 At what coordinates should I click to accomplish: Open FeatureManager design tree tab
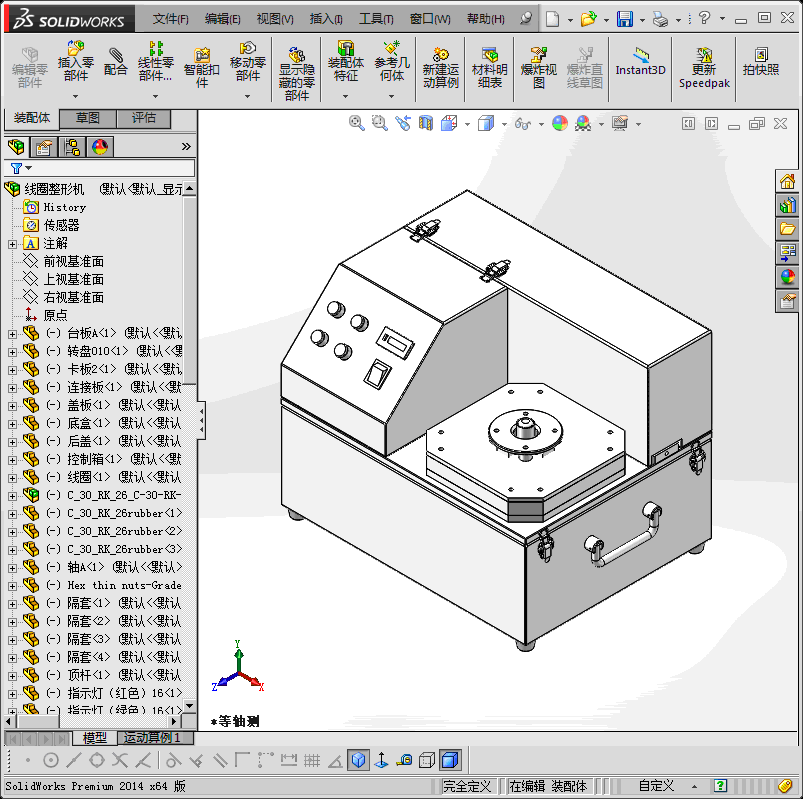[16, 148]
